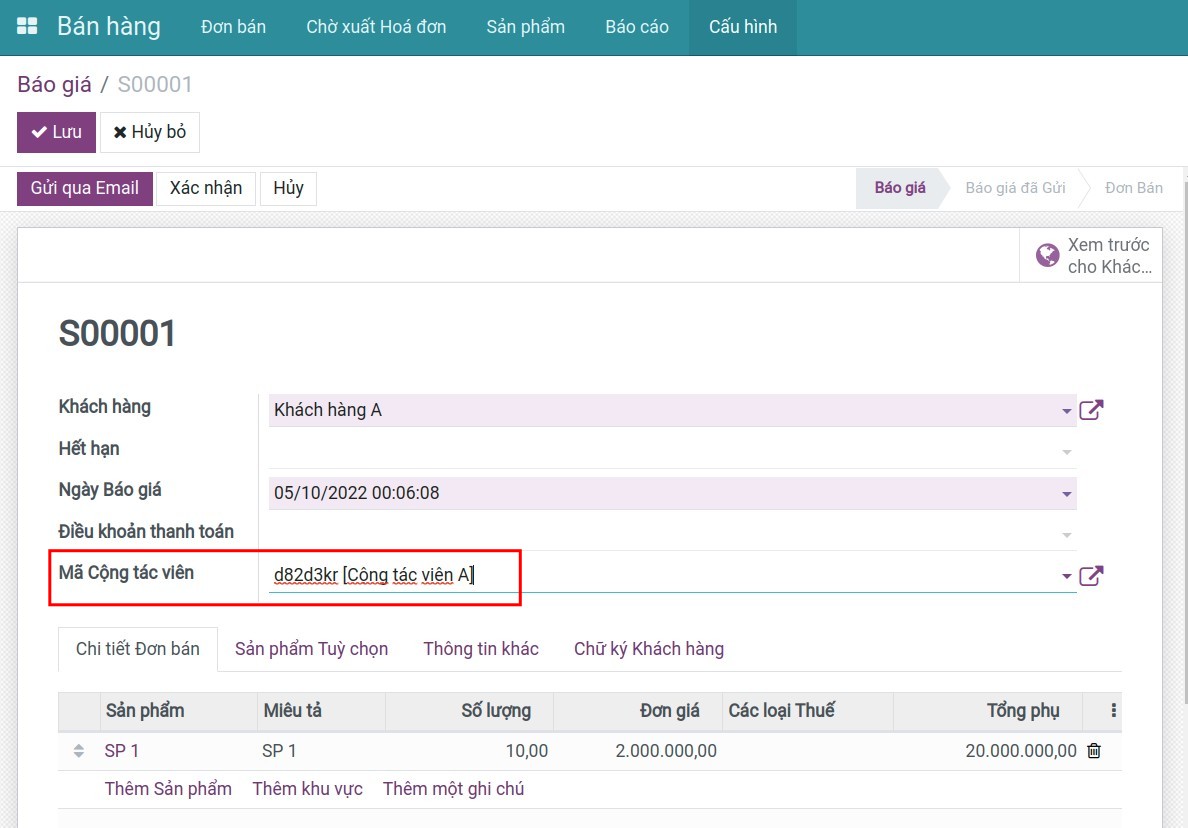Switch to Thông tin khác tab
The width and height of the screenshot is (1188, 828).
(481, 649)
